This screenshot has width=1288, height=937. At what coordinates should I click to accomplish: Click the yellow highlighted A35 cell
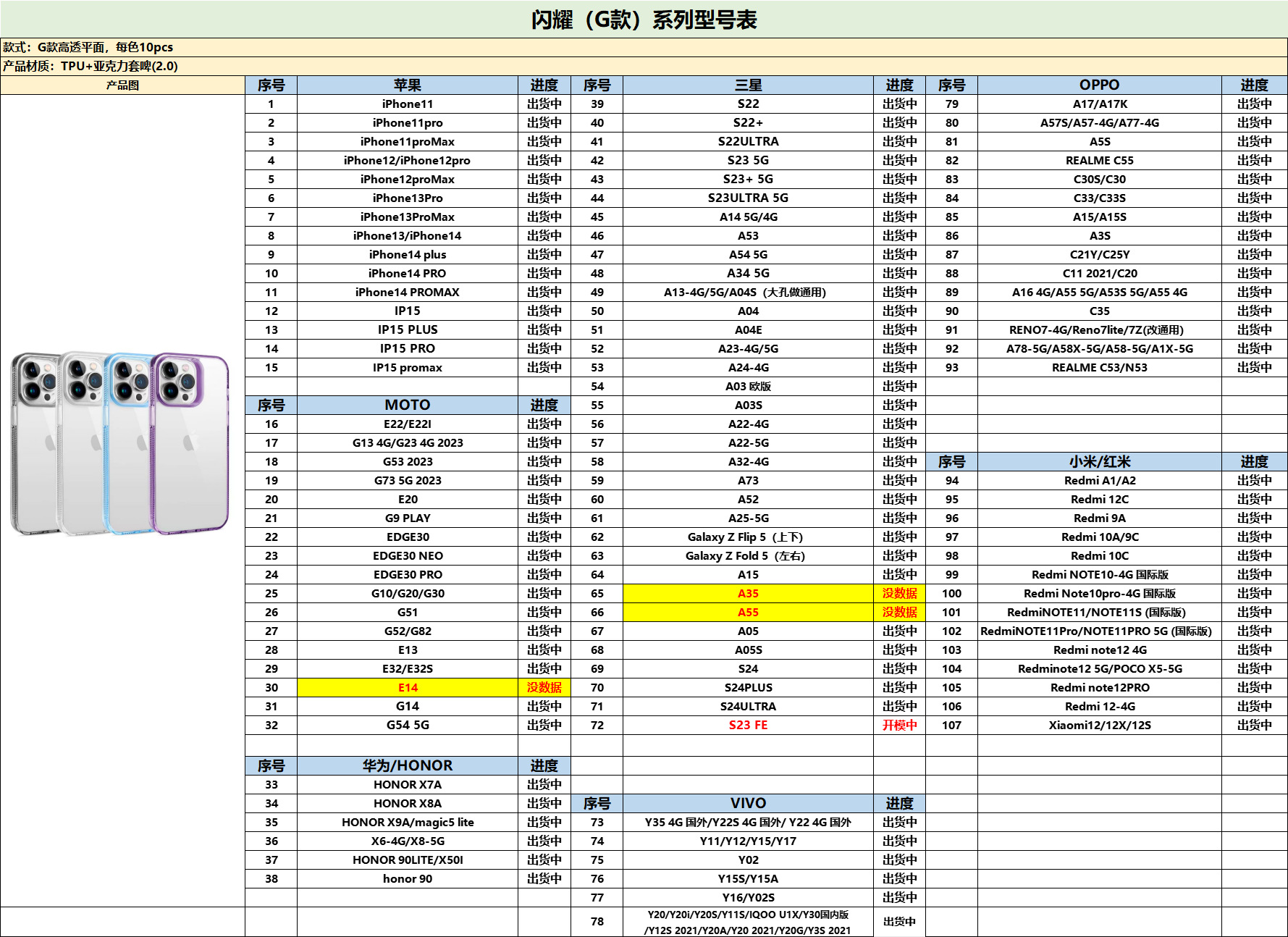coord(748,594)
